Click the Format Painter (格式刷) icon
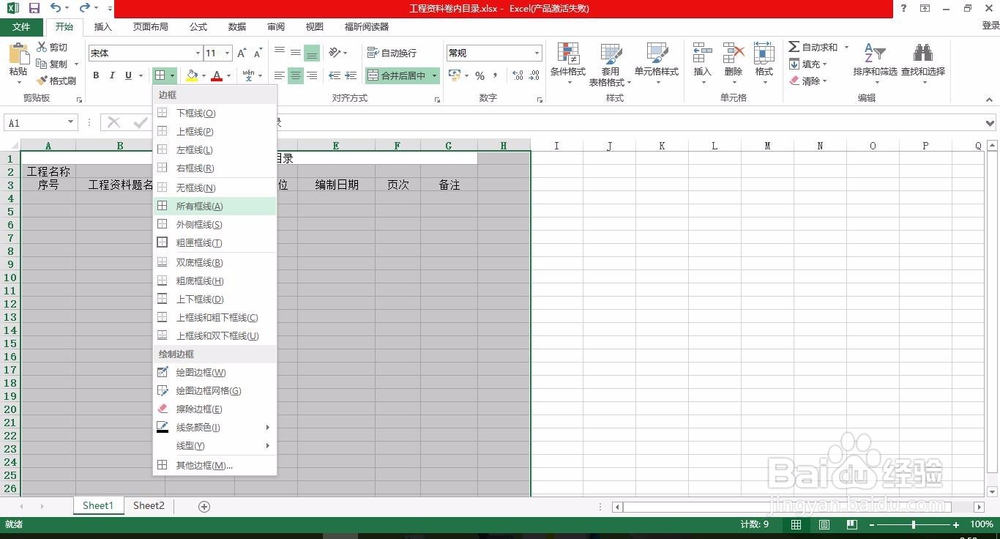The image size is (1000, 539). coord(42,80)
